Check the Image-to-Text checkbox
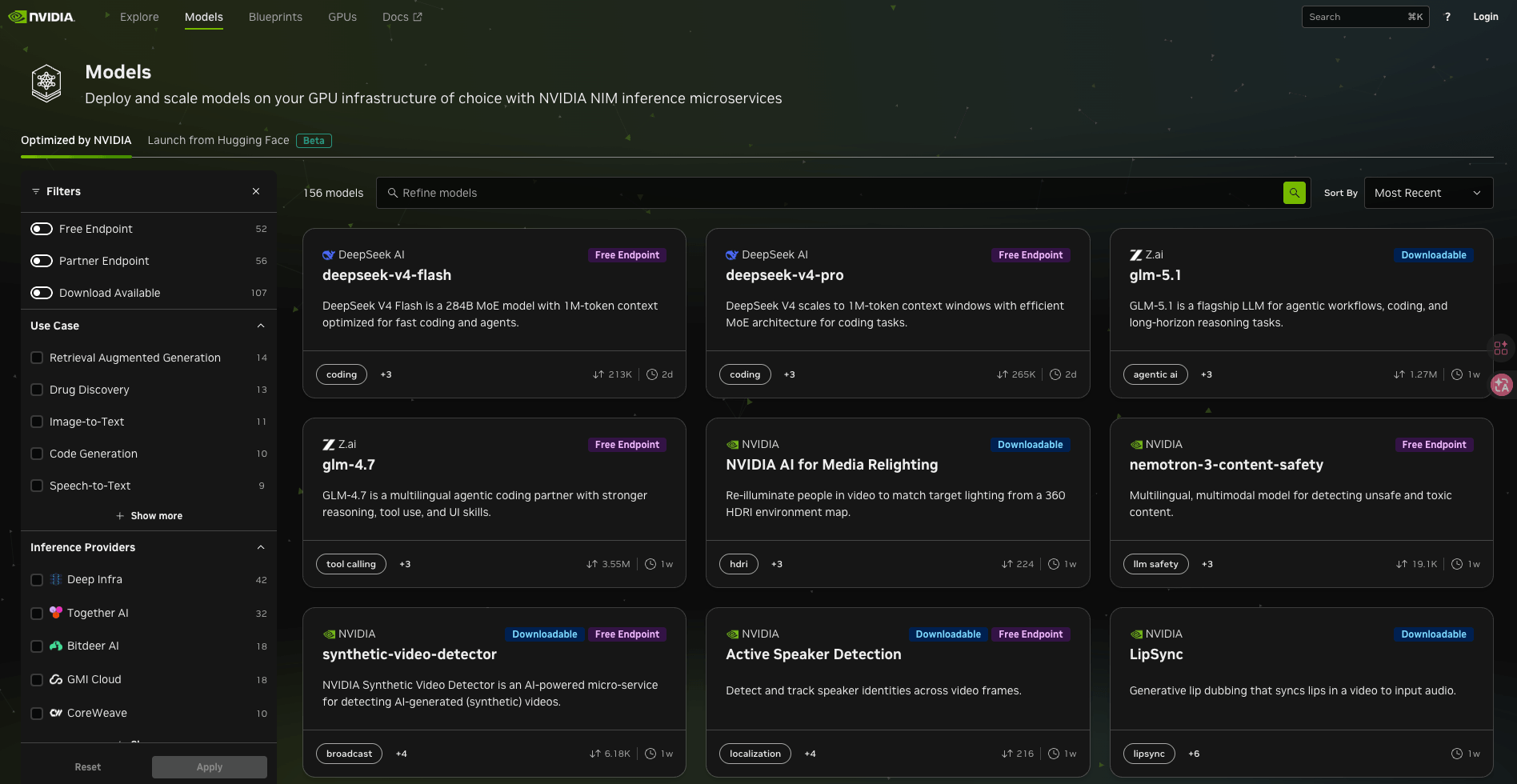The width and height of the screenshot is (1517, 784). [37, 422]
